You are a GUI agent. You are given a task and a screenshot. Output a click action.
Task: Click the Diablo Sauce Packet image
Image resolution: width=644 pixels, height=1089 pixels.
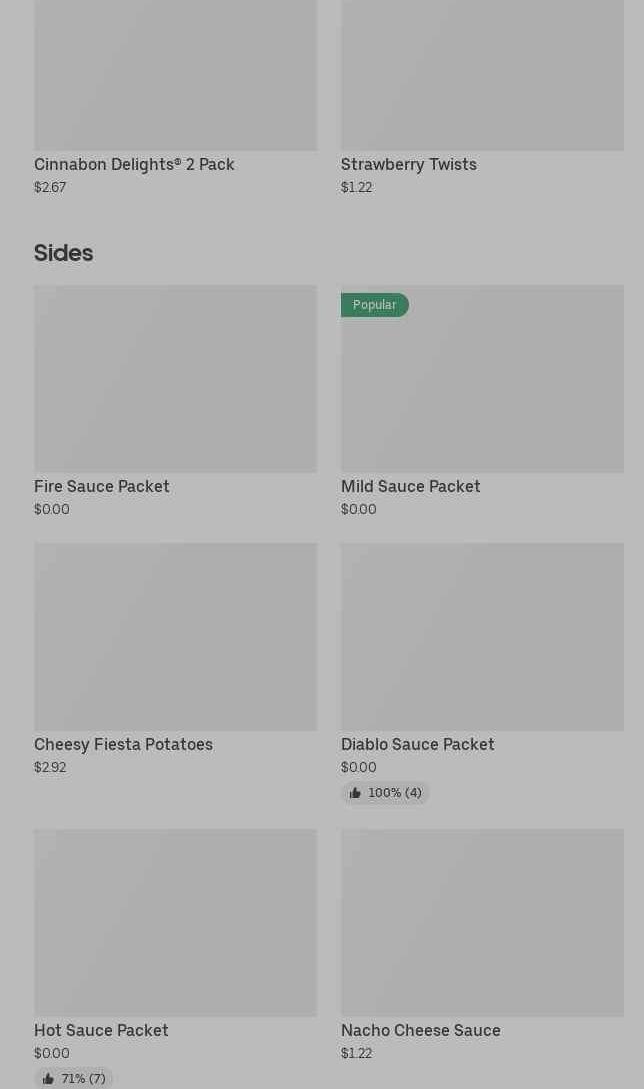[x=482, y=637]
